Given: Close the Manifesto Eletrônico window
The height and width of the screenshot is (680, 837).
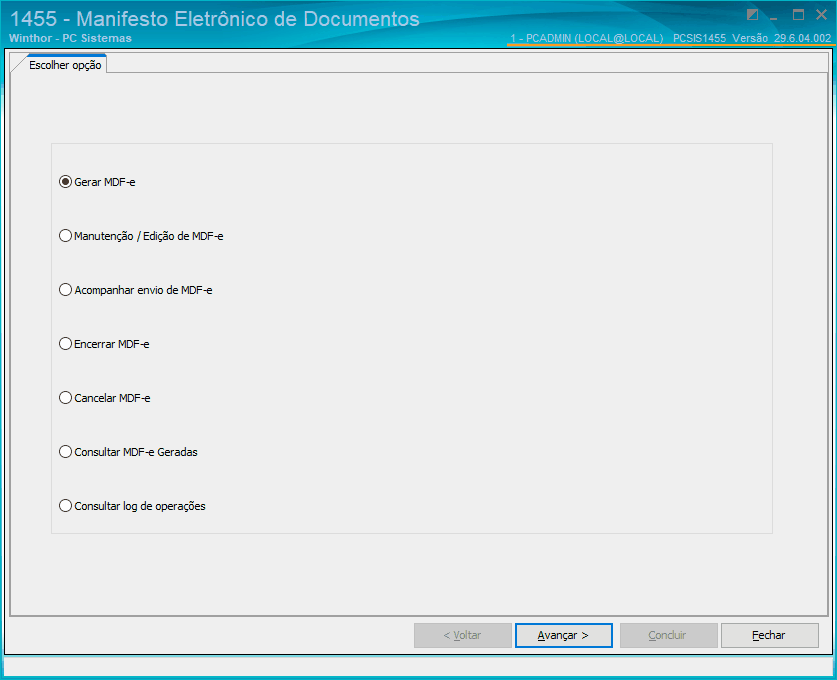Looking at the screenshot, I should [822, 14].
